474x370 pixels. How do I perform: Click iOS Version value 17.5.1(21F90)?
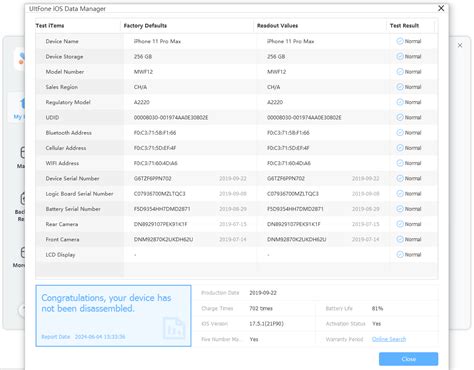[266, 324]
